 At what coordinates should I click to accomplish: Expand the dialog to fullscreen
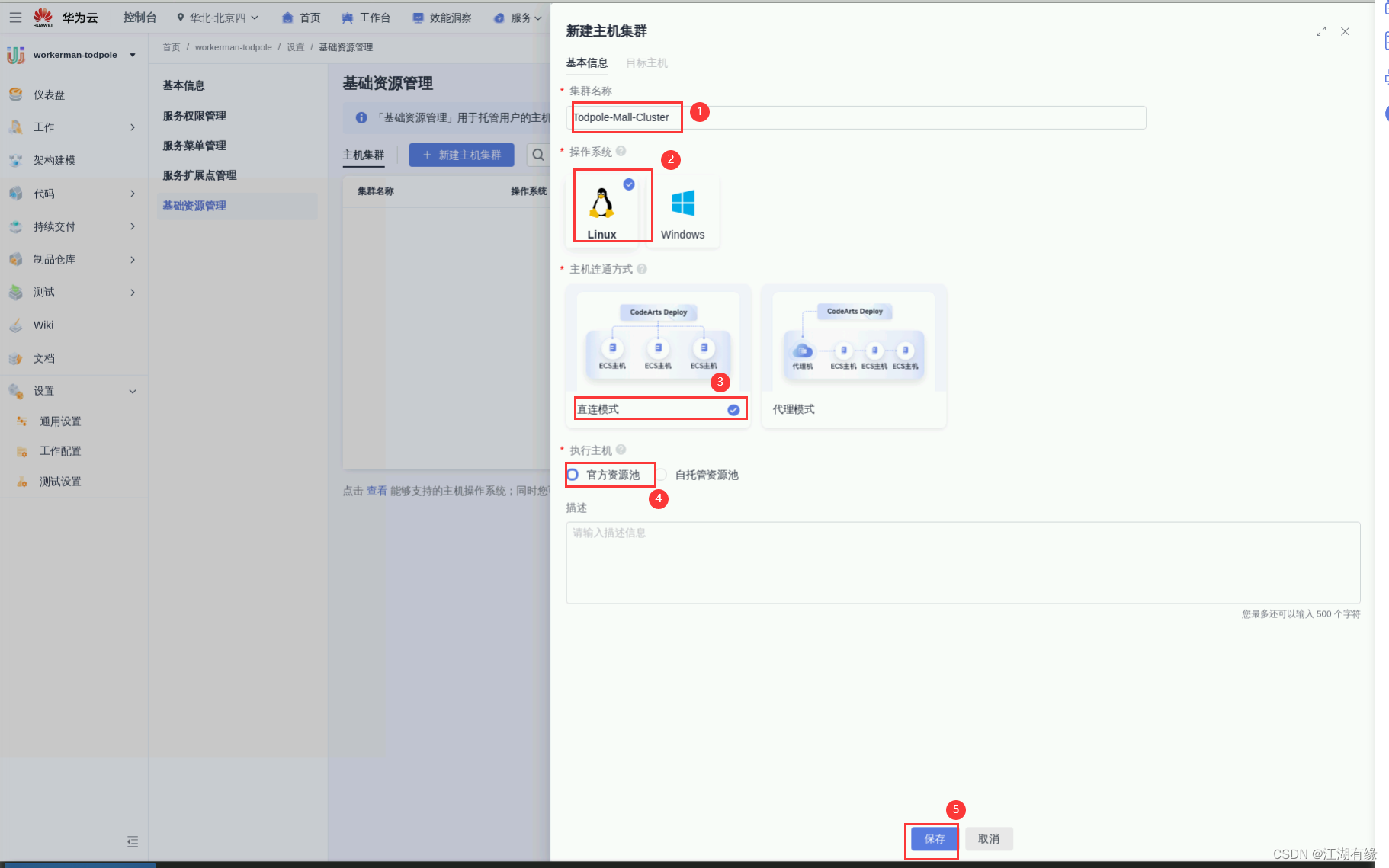[1321, 31]
